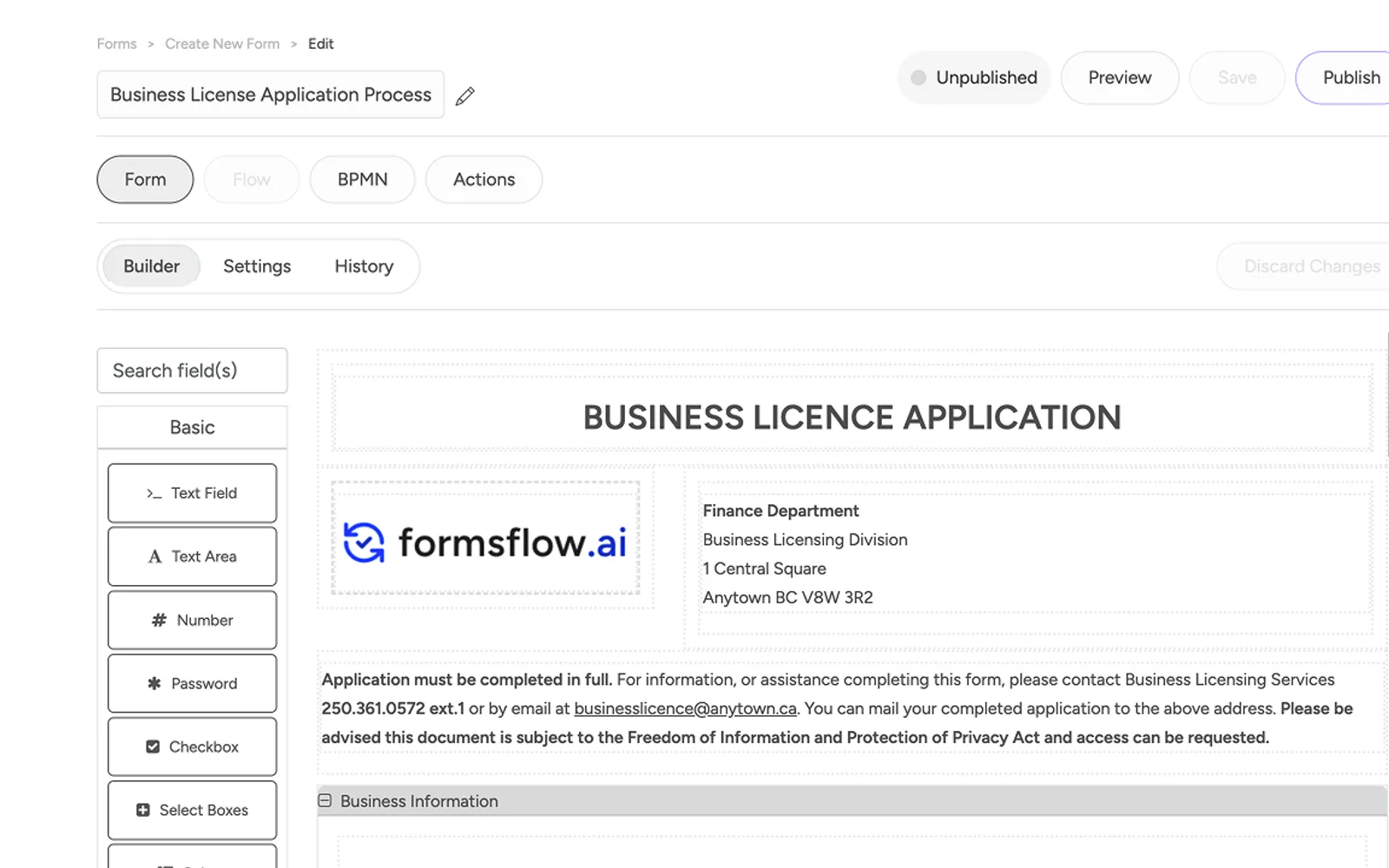
Task: Open Create New Form breadcrumb link
Action: (x=222, y=44)
